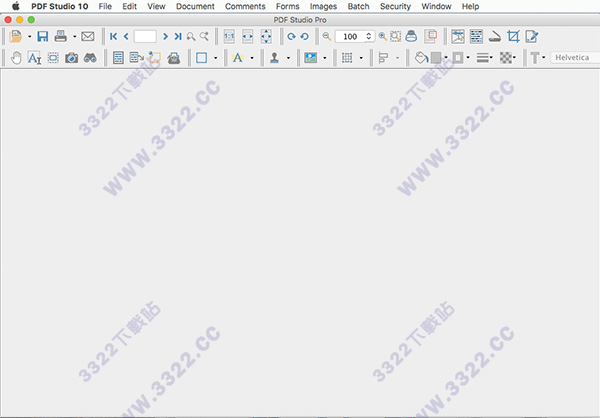Rotate view clockwise

292,36
